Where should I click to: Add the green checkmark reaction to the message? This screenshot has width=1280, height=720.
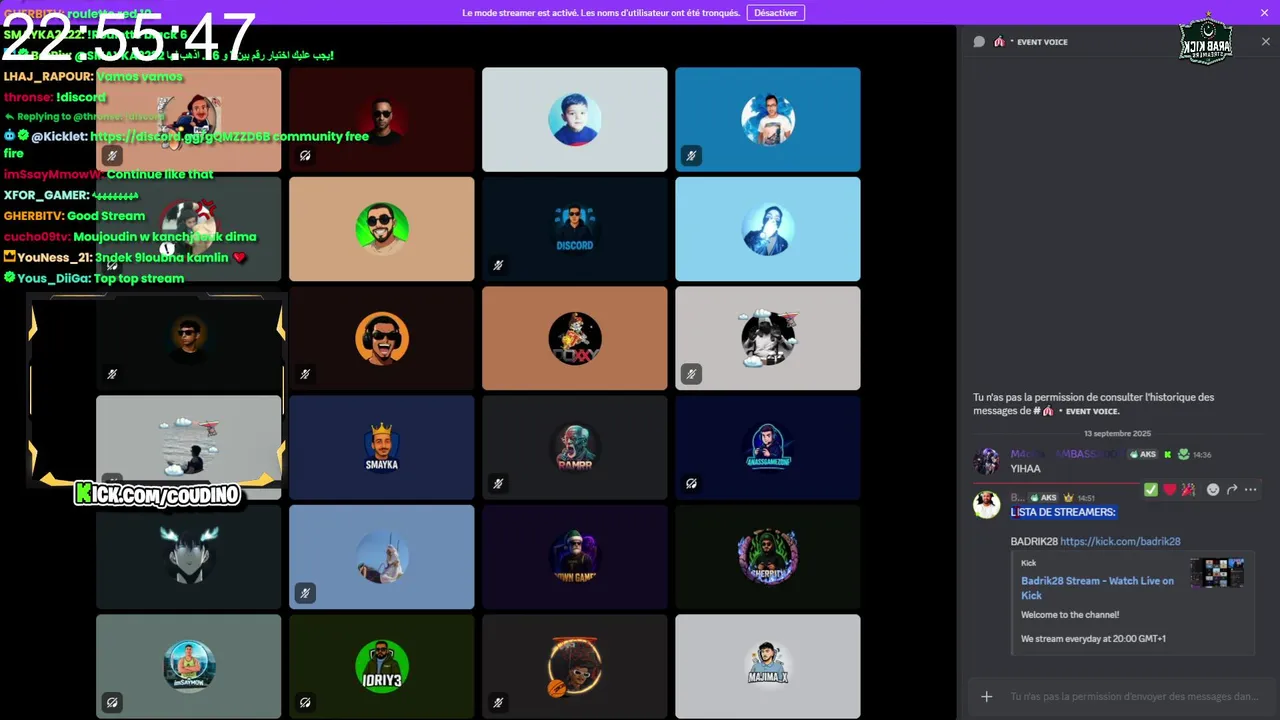1151,489
